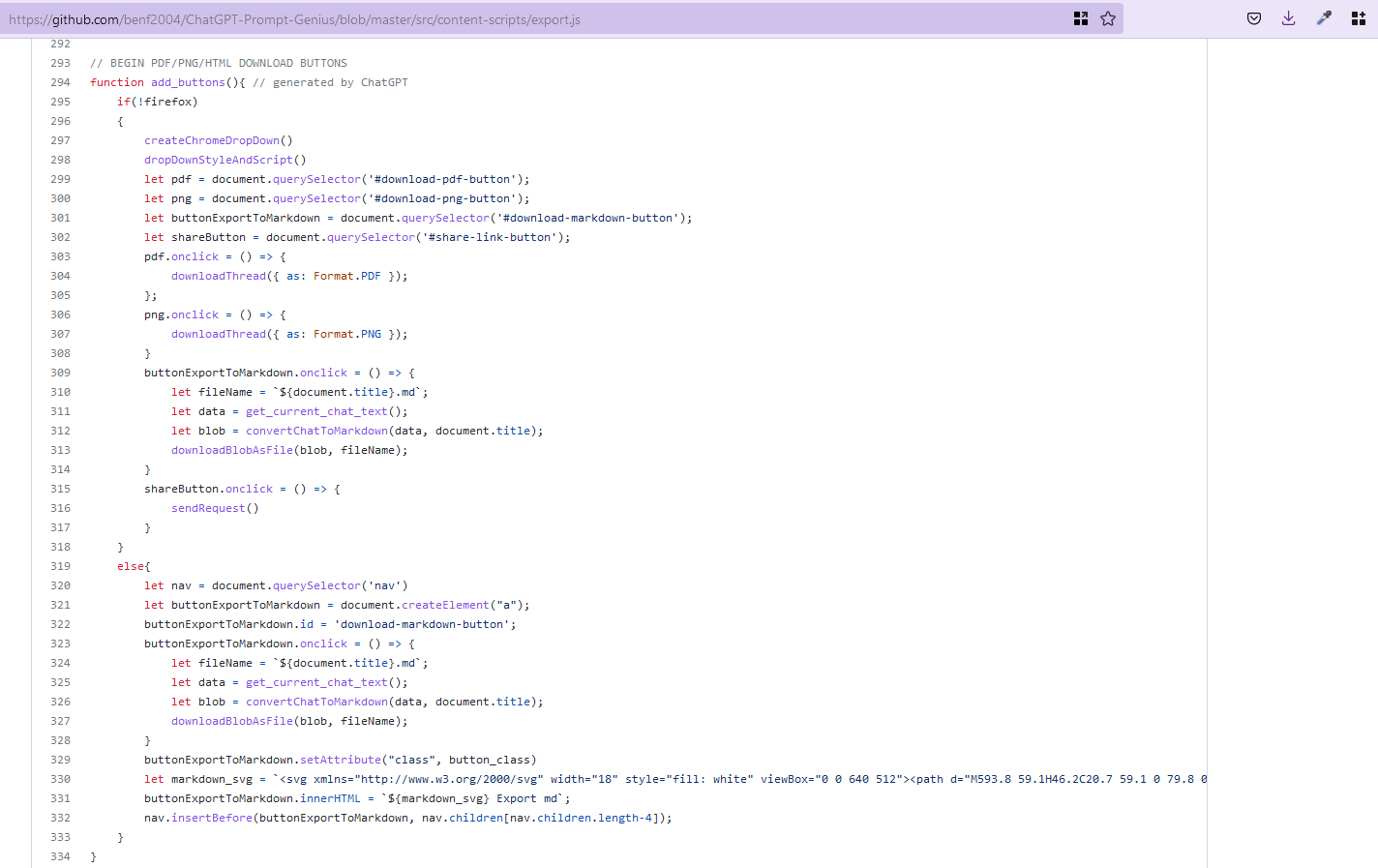
Task: Click the tiling icon in the address bar
Action: coord(1080,17)
